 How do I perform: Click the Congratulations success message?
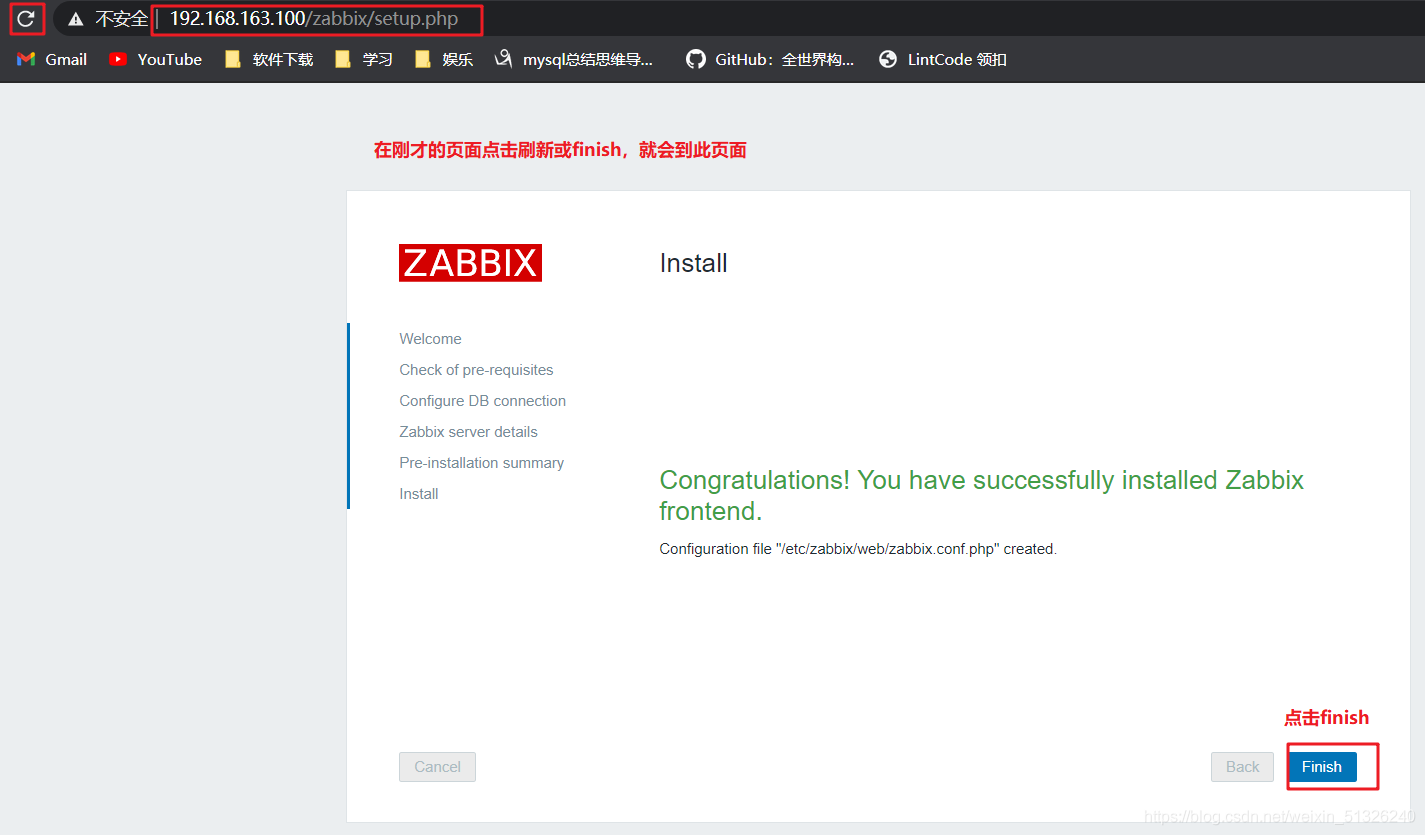[981, 495]
